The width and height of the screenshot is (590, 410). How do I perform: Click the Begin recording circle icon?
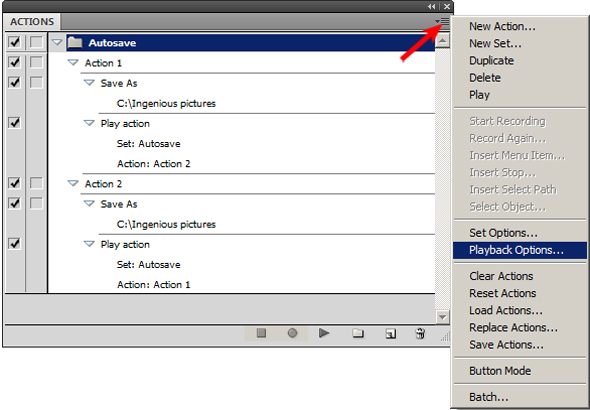[292, 333]
